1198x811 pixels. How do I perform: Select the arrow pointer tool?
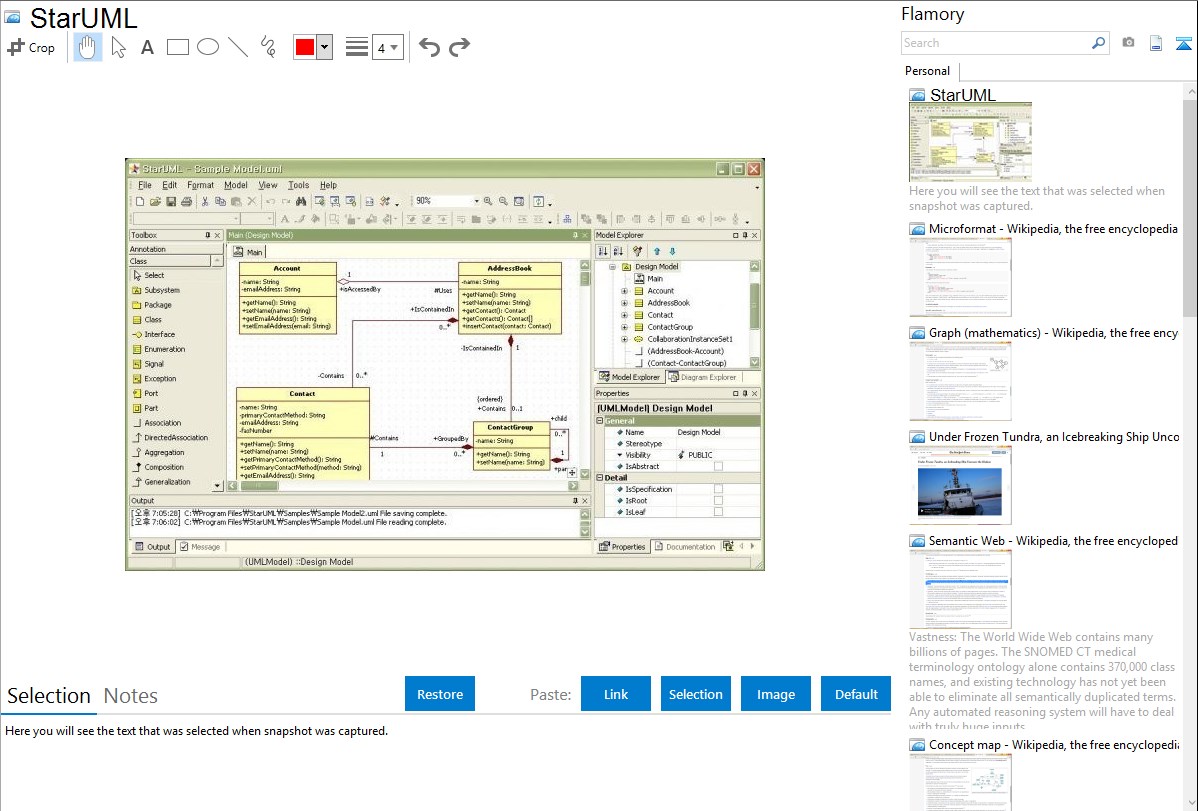118,47
